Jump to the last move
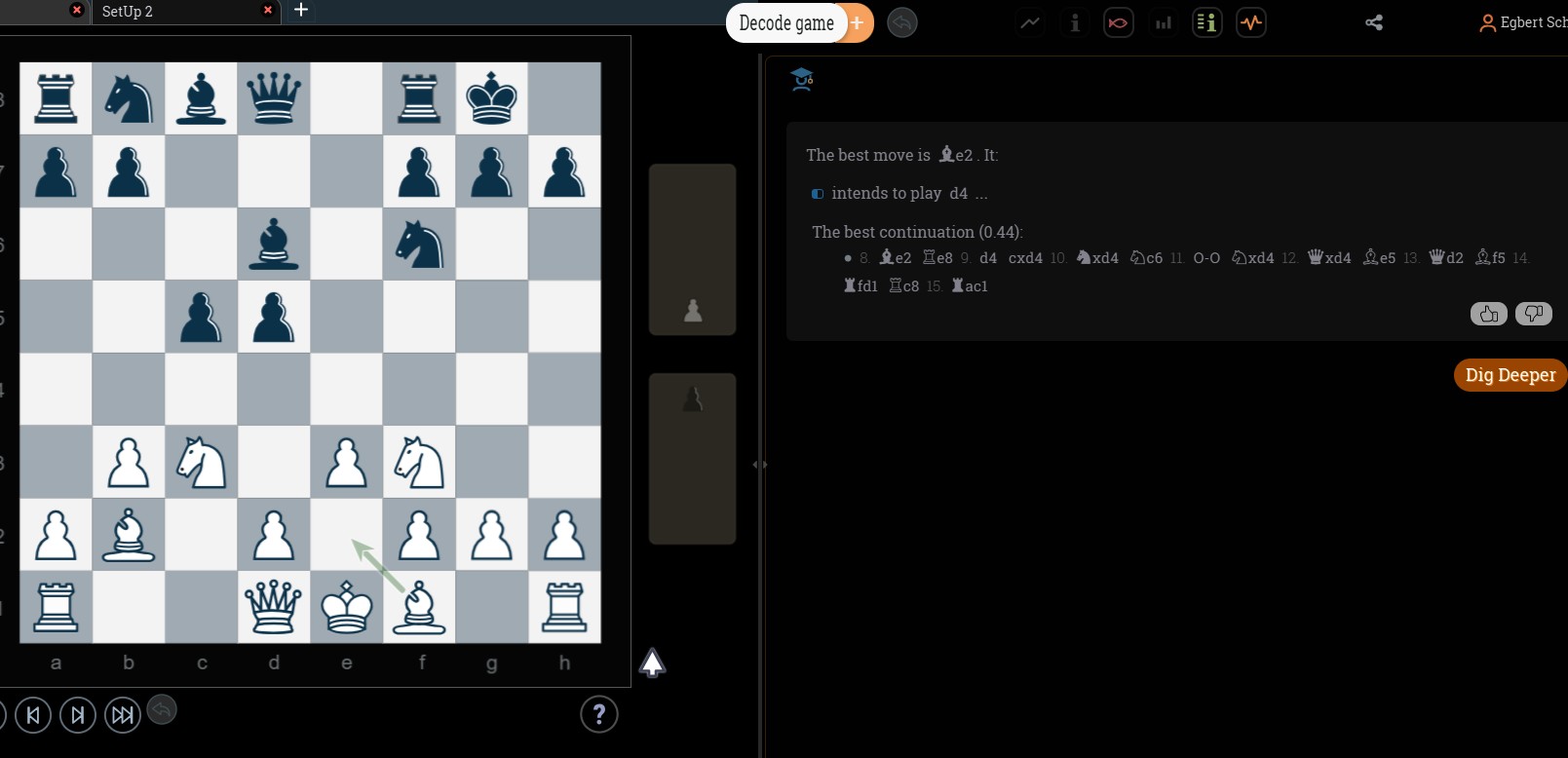 click(x=123, y=715)
